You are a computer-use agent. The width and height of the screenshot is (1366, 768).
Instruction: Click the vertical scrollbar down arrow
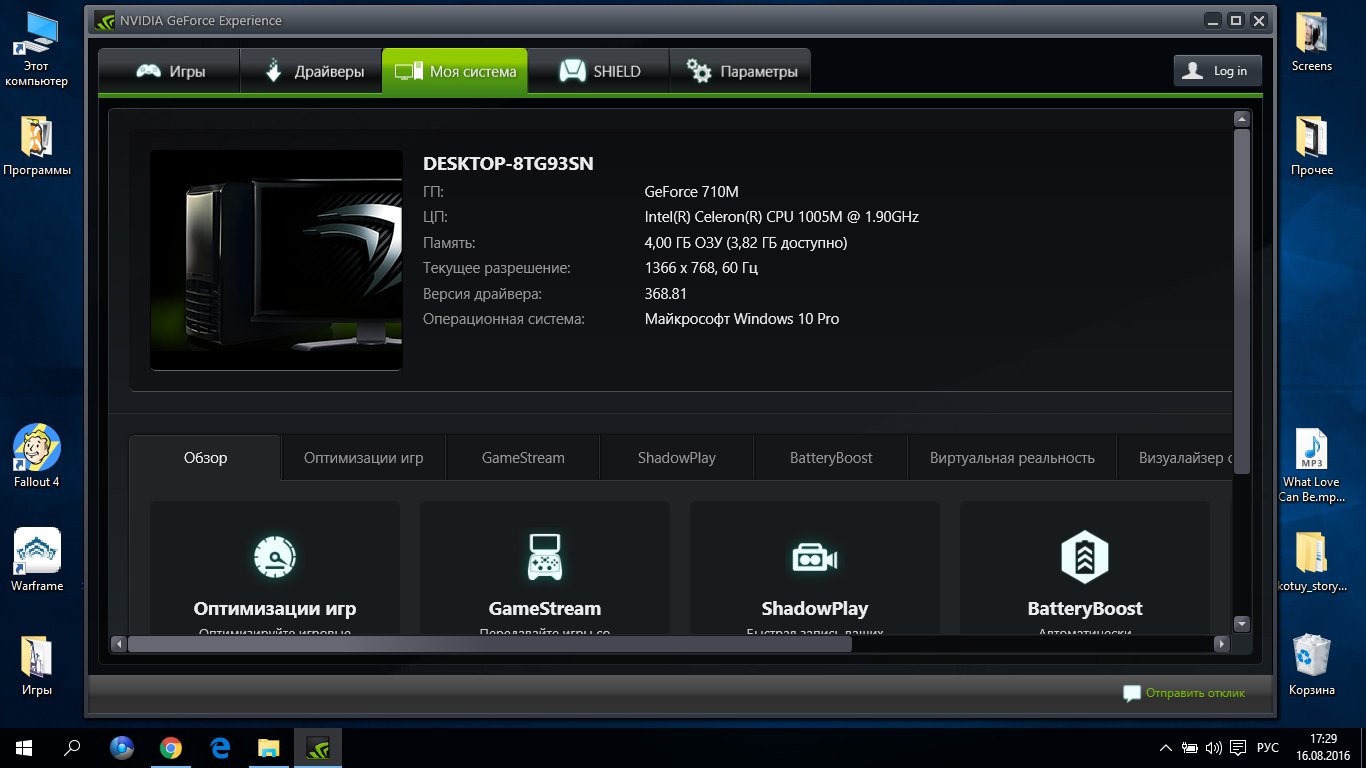click(1242, 624)
